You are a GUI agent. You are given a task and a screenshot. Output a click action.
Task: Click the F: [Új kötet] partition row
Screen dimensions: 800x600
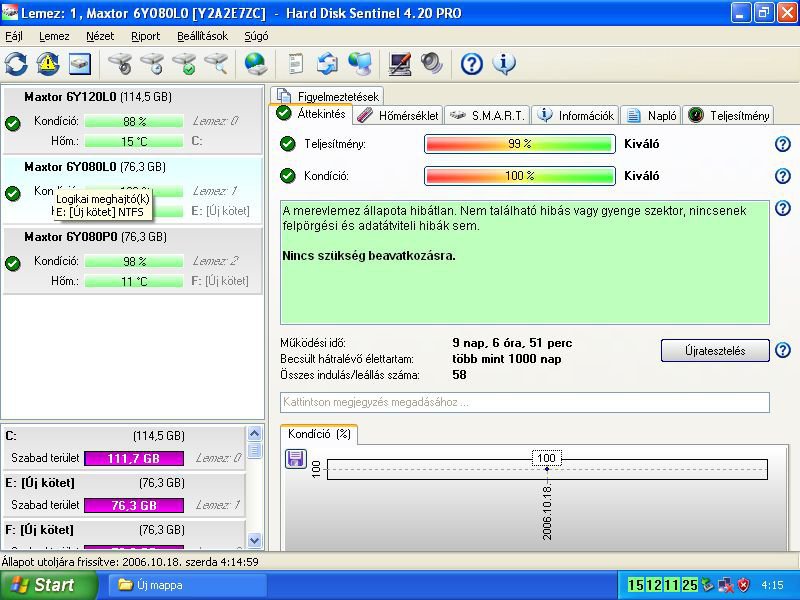tap(124, 535)
